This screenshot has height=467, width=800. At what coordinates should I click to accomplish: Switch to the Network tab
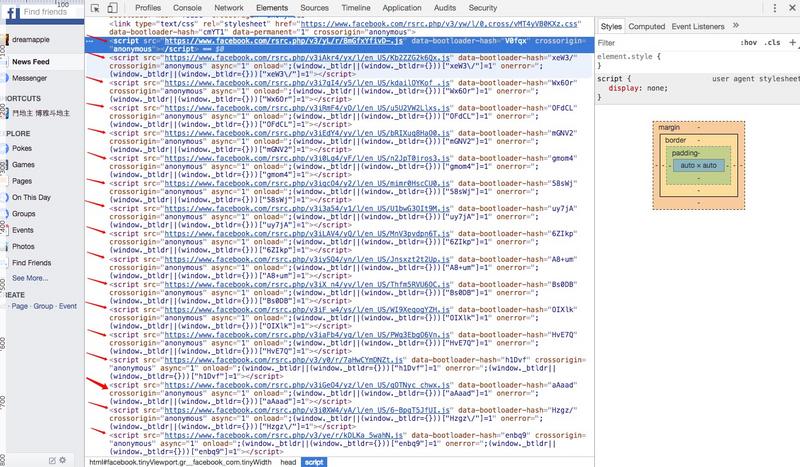(229, 8)
